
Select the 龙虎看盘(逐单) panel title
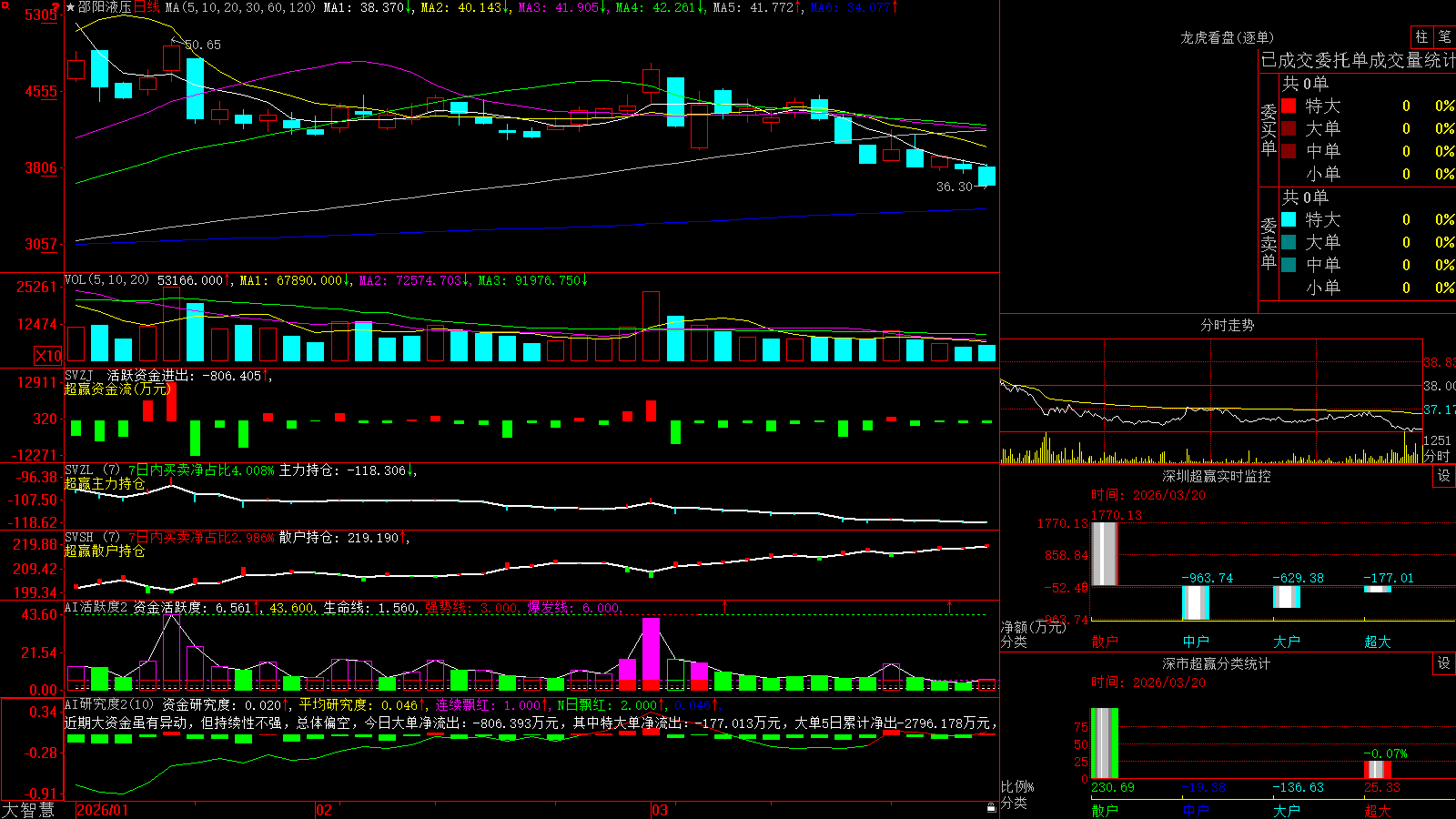tap(1227, 37)
